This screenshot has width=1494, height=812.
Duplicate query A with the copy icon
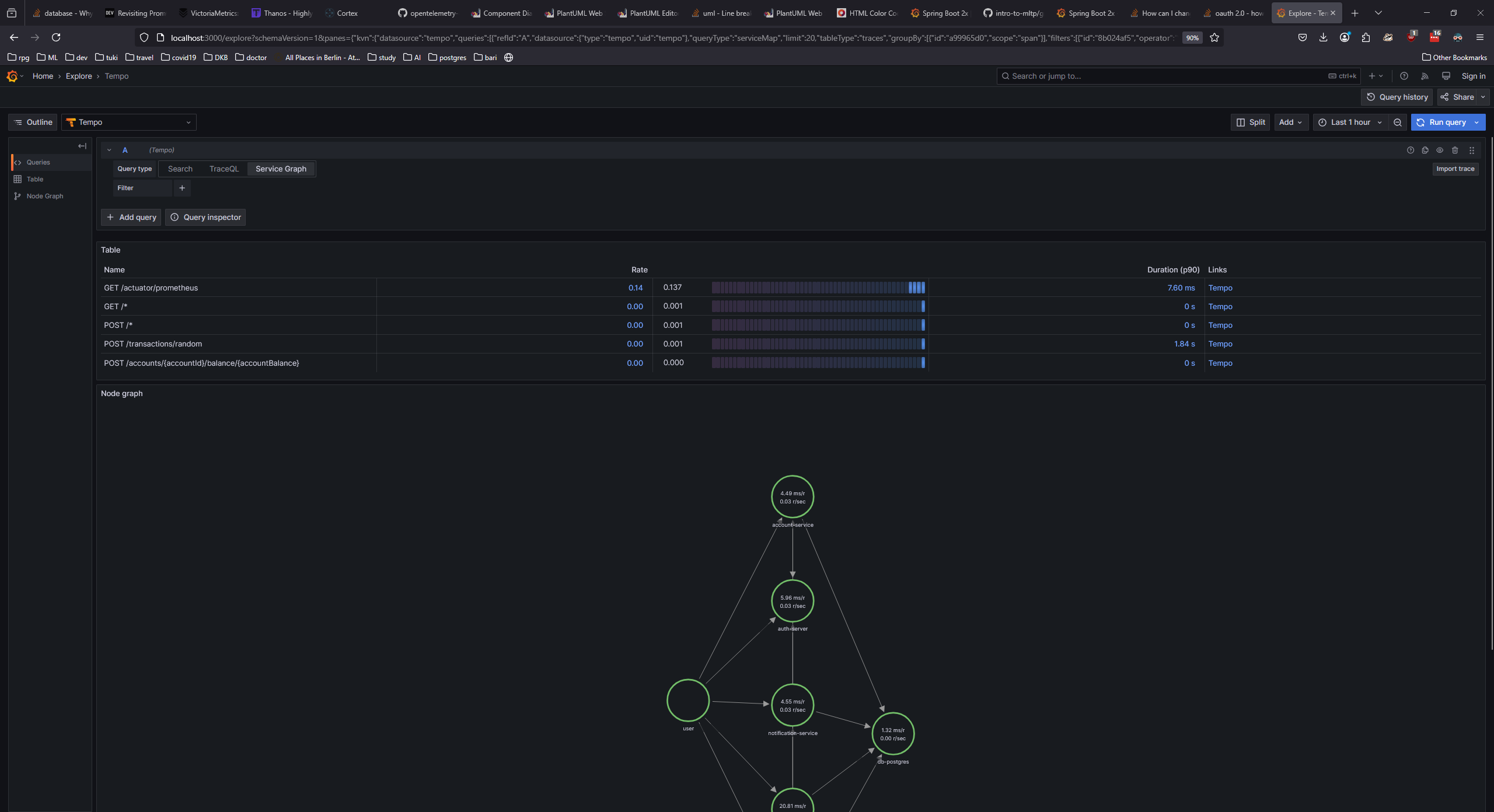[1425, 150]
